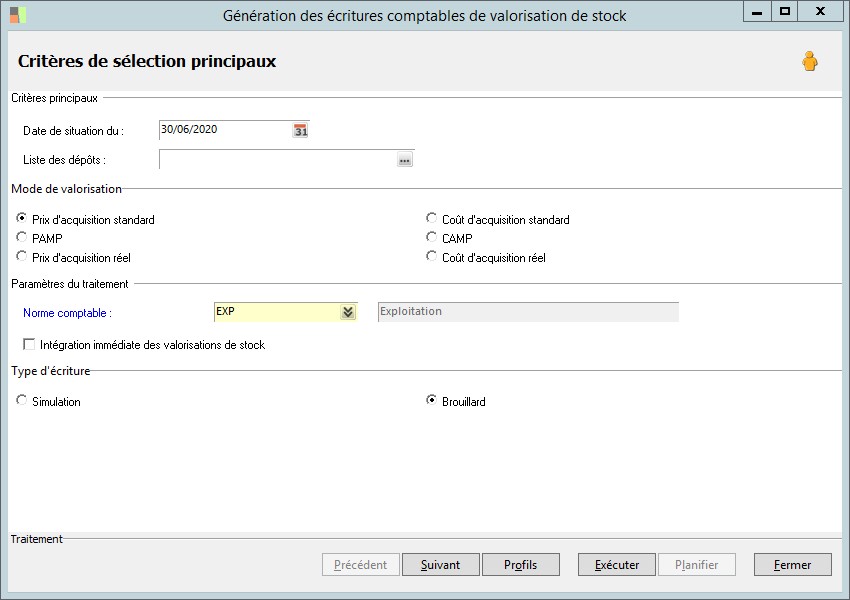Close the dialog with Fermer button
The image size is (850, 600).
click(x=793, y=565)
